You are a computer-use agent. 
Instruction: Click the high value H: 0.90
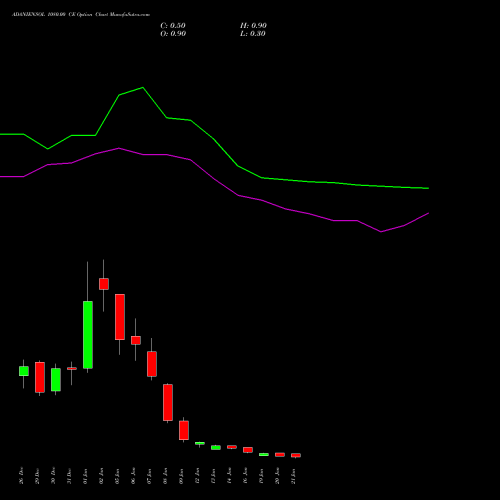253,26
